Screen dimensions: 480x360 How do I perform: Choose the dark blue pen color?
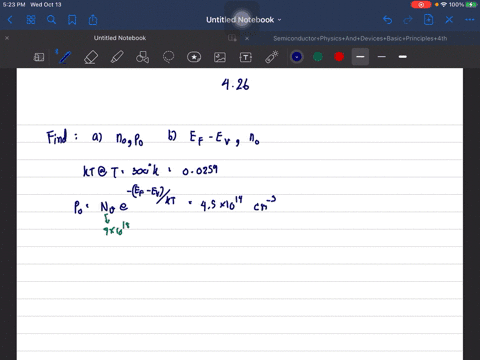pos(297,57)
